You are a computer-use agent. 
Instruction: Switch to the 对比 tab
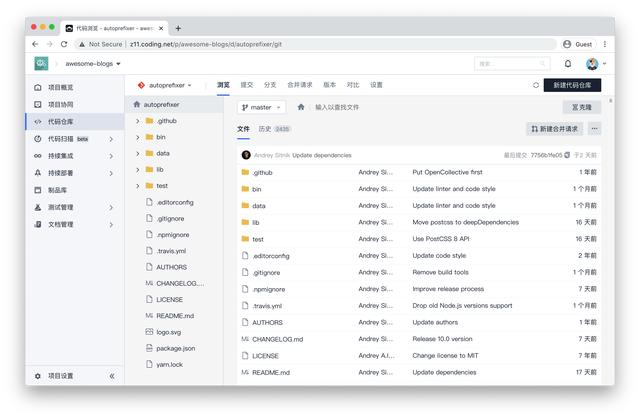coord(353,85)
